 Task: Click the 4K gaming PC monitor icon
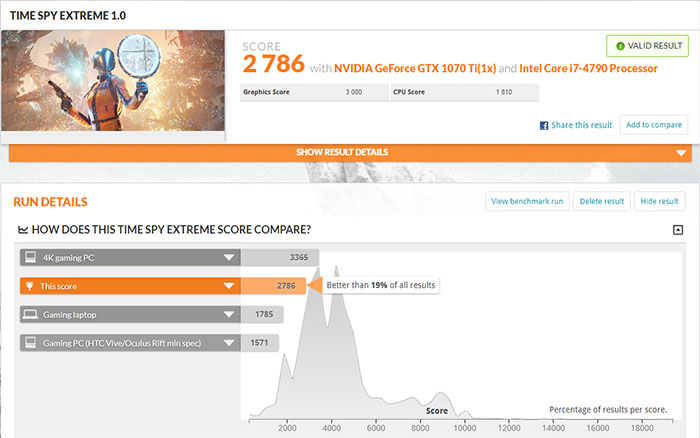tap(31, 257)
